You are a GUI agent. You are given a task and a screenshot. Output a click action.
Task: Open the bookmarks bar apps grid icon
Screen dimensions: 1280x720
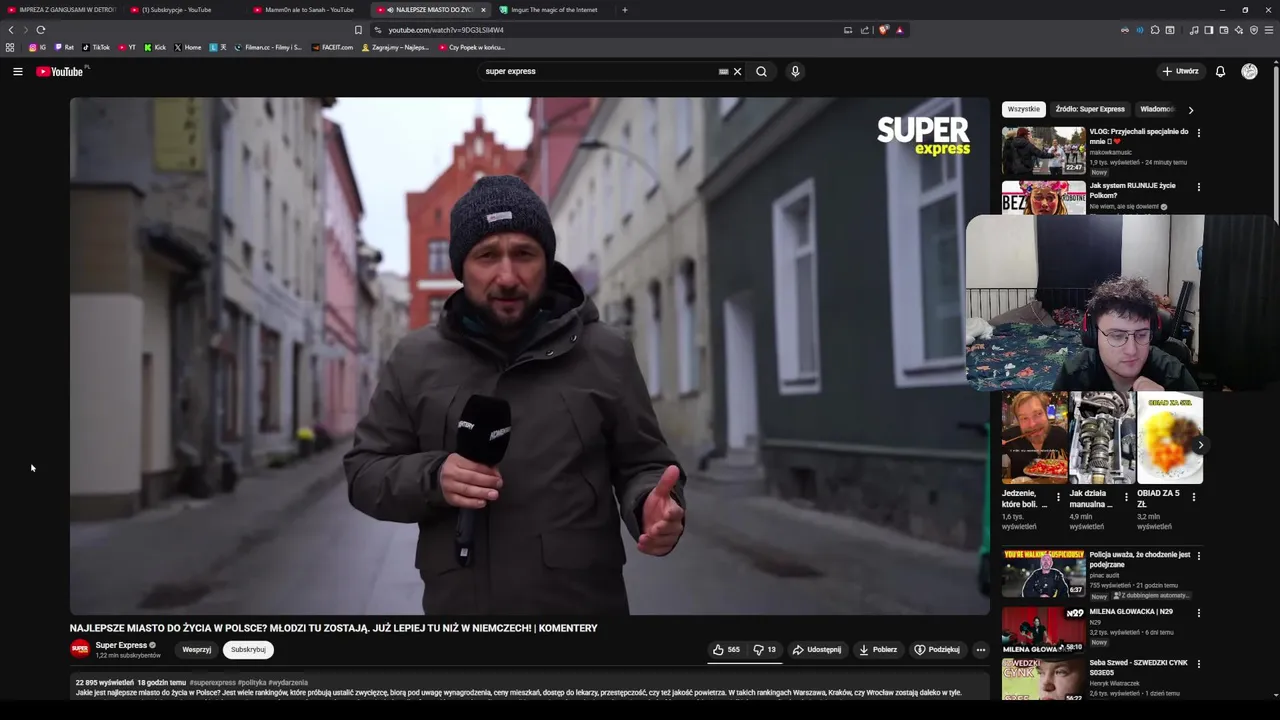tap(10, 47)
